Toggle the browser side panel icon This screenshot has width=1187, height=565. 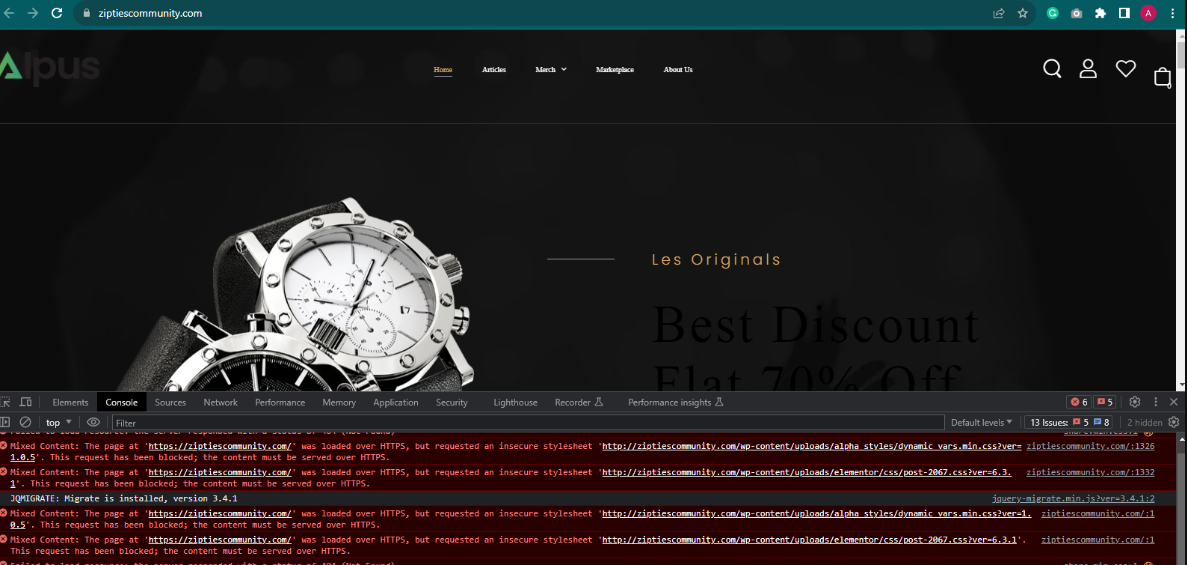(1125, 13)
